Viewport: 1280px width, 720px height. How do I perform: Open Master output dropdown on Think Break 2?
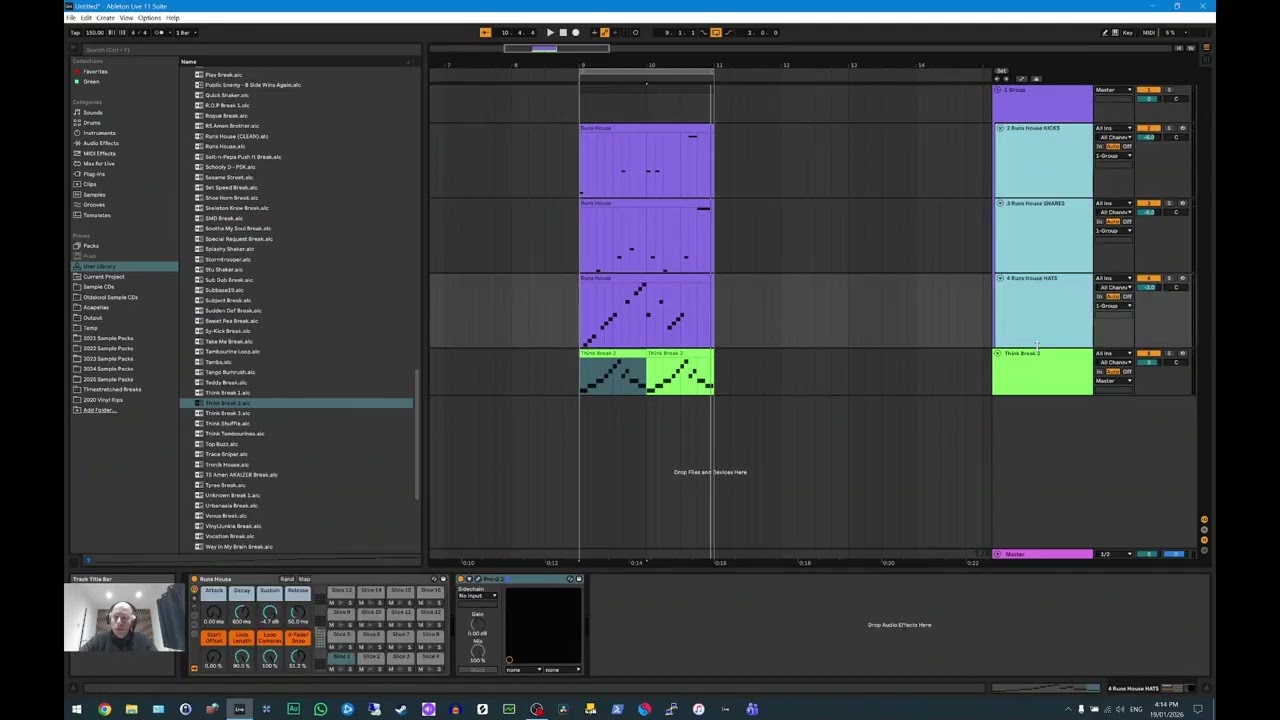pyautogui.click(x=1113, y=381)
